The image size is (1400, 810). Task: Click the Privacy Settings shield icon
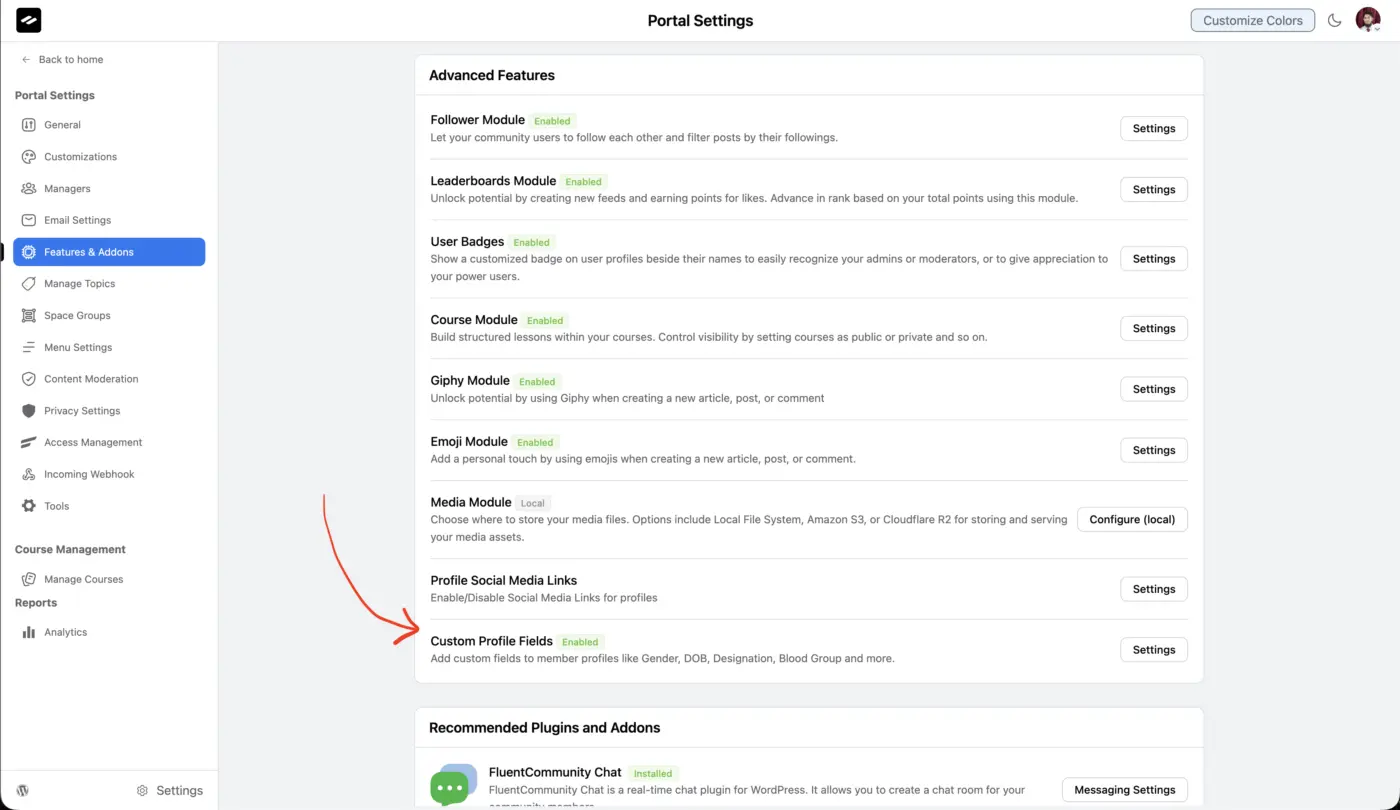pos(28,411)
